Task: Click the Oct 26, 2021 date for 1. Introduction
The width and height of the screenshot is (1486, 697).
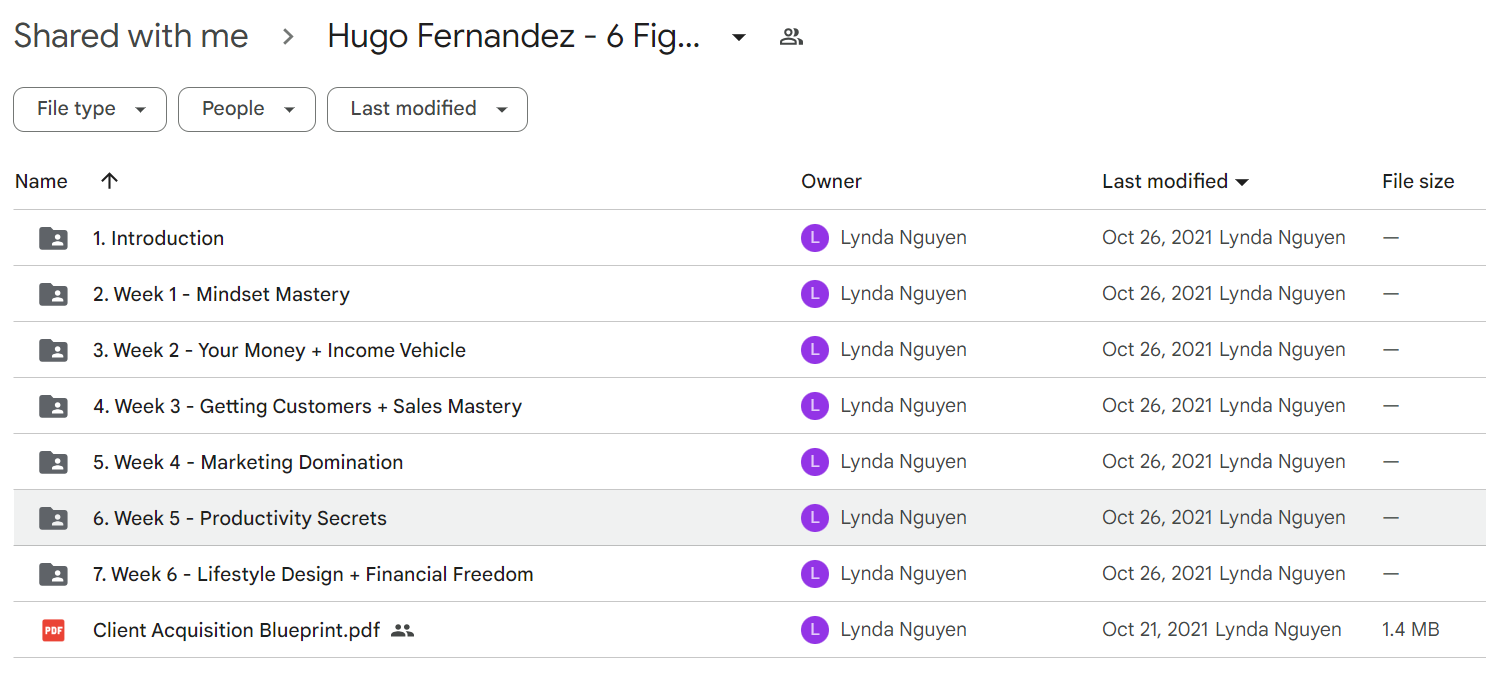Action: (x=1157, y=238)
